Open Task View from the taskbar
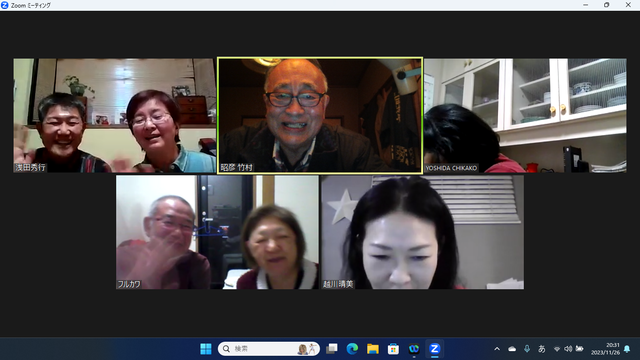 (x=331, y=349)
